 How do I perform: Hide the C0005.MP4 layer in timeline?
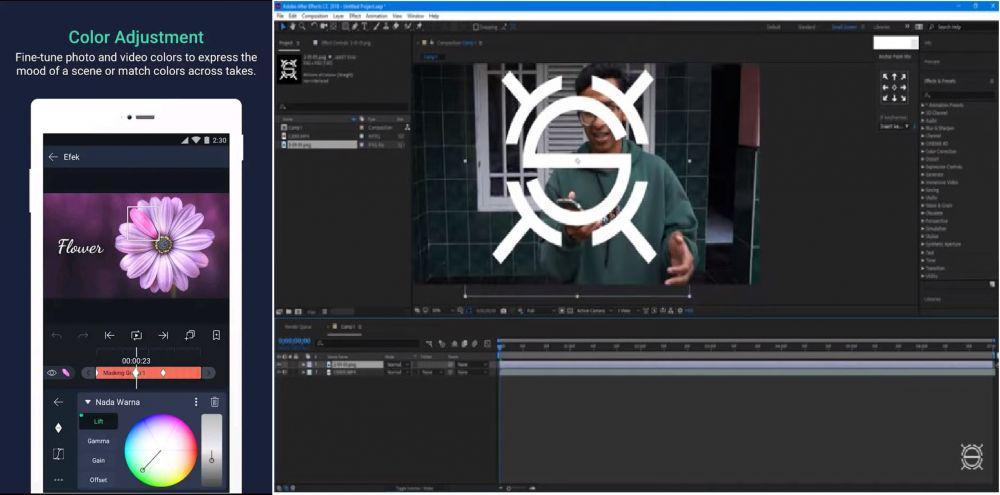coord(279,372)
